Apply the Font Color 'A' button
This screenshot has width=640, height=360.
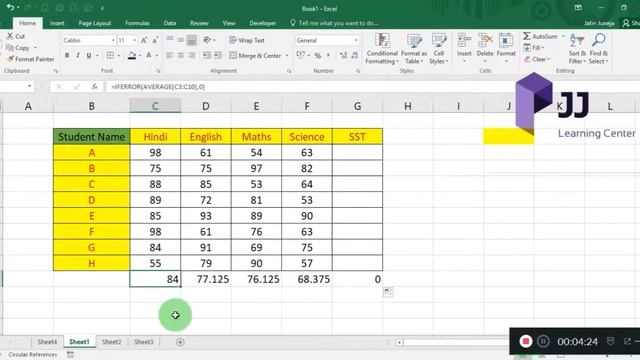point(149,55)
